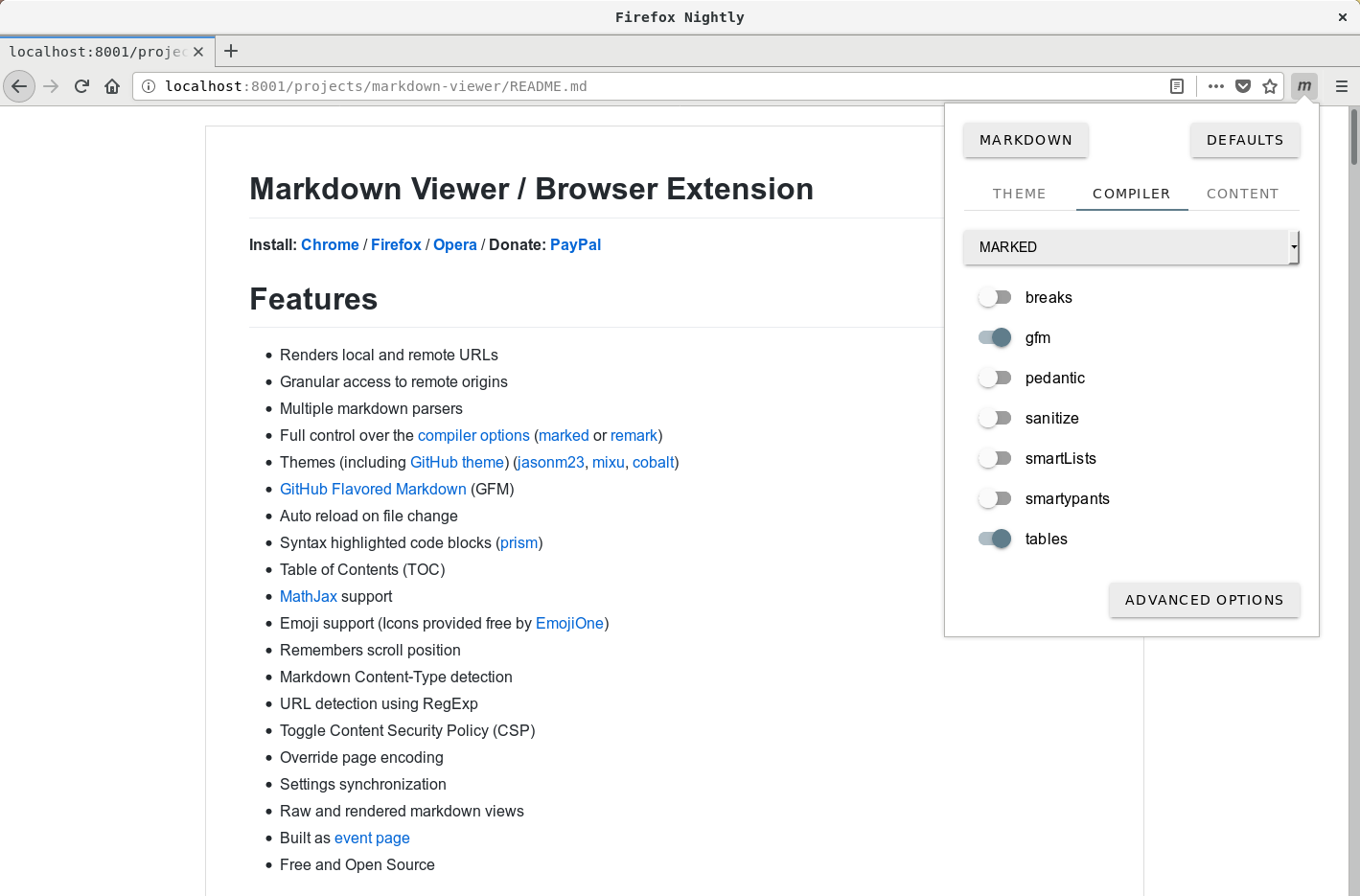Screen dimensions: 1360x896
Task: Click the Markdown Viewer / Browser Extension heading
Action: [531, 189]
